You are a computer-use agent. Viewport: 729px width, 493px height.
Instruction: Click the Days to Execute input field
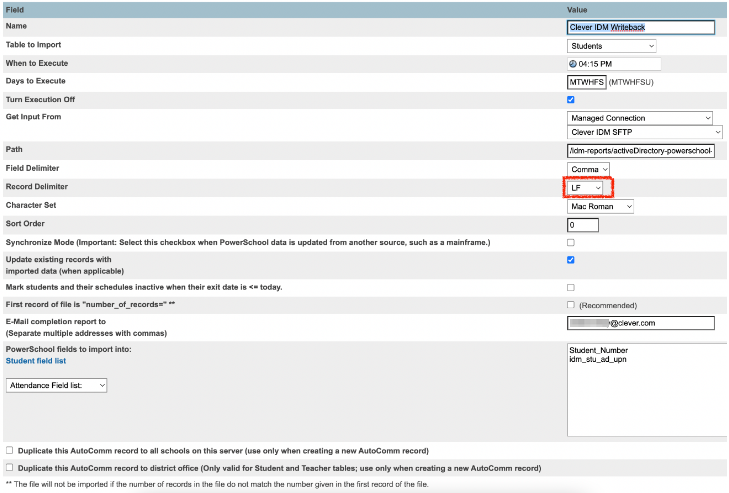(x=586, y=82)
